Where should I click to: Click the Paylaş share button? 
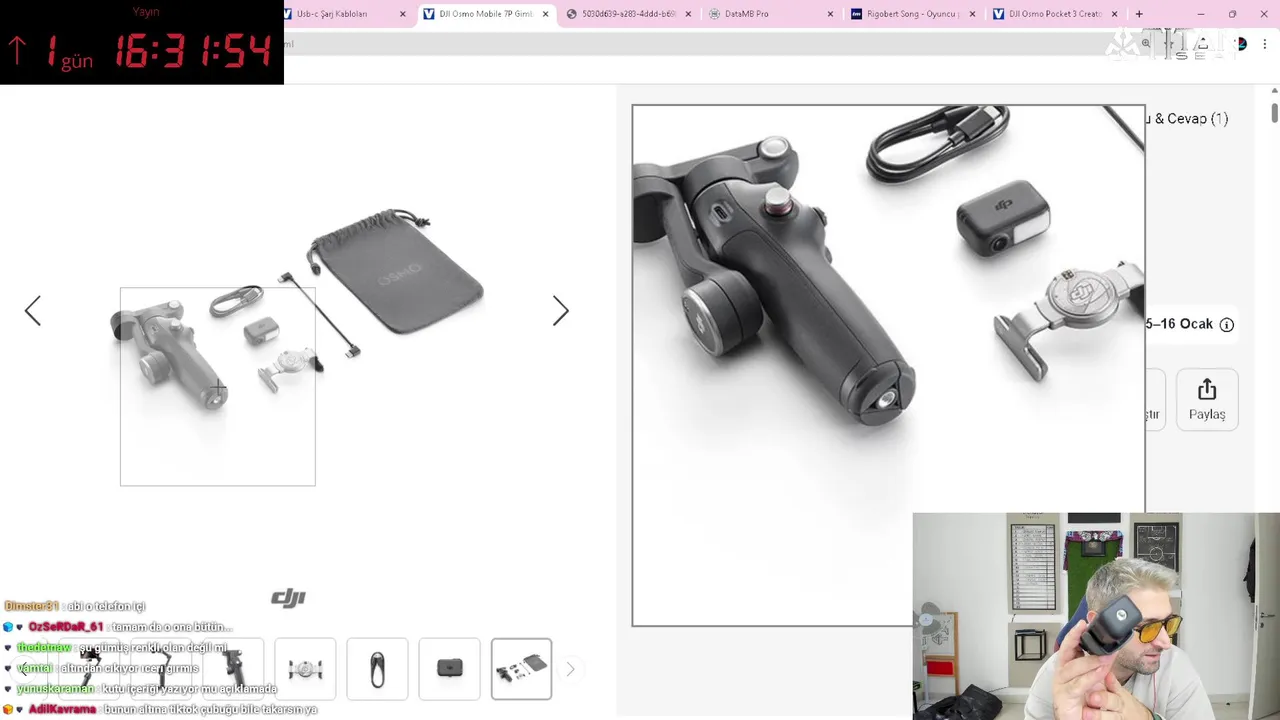[1207, 399]
